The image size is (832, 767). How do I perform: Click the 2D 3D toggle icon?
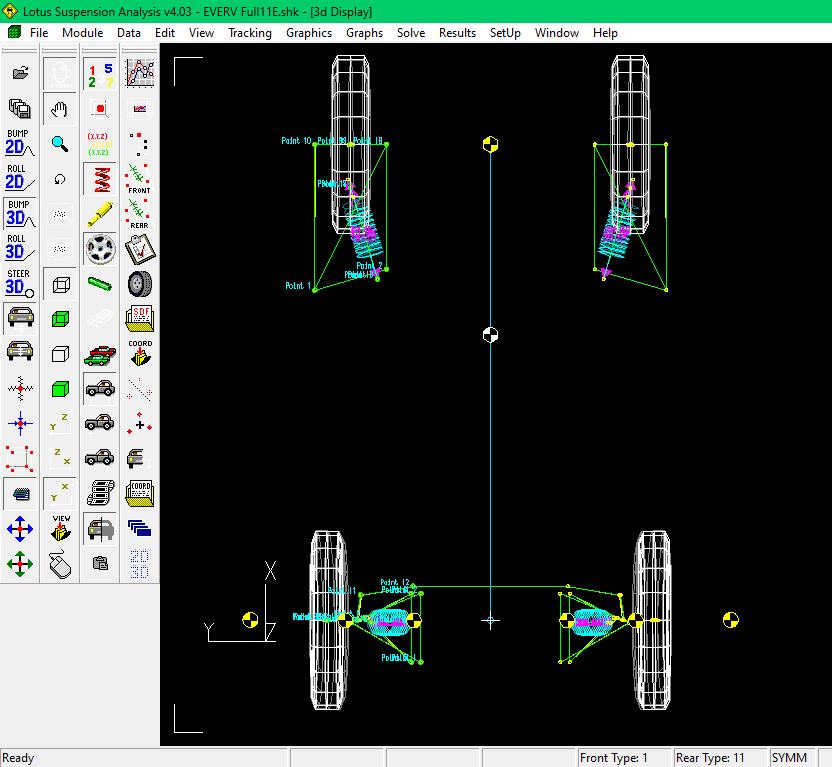(140, 564)
